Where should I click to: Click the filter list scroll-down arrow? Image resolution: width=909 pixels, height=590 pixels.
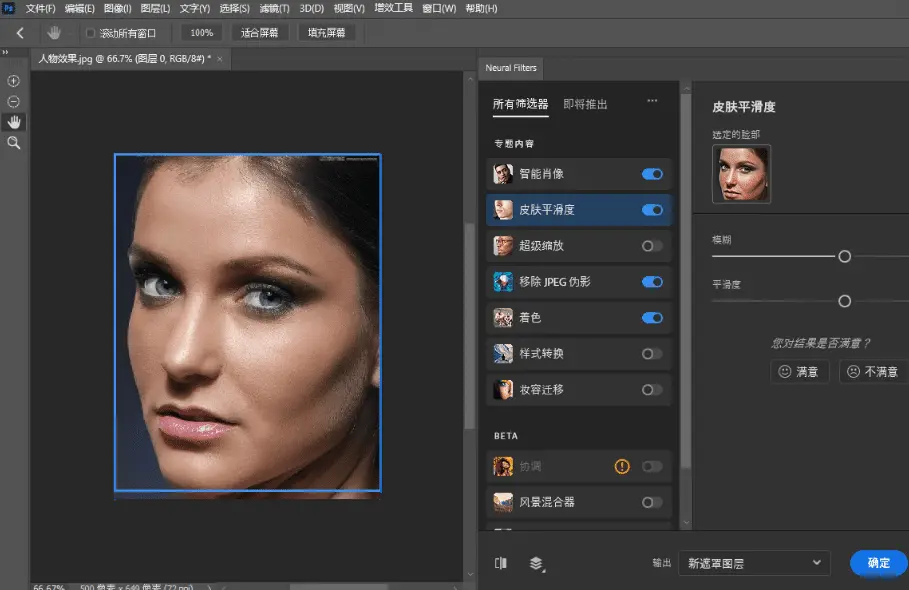click(x=686, y=522)
